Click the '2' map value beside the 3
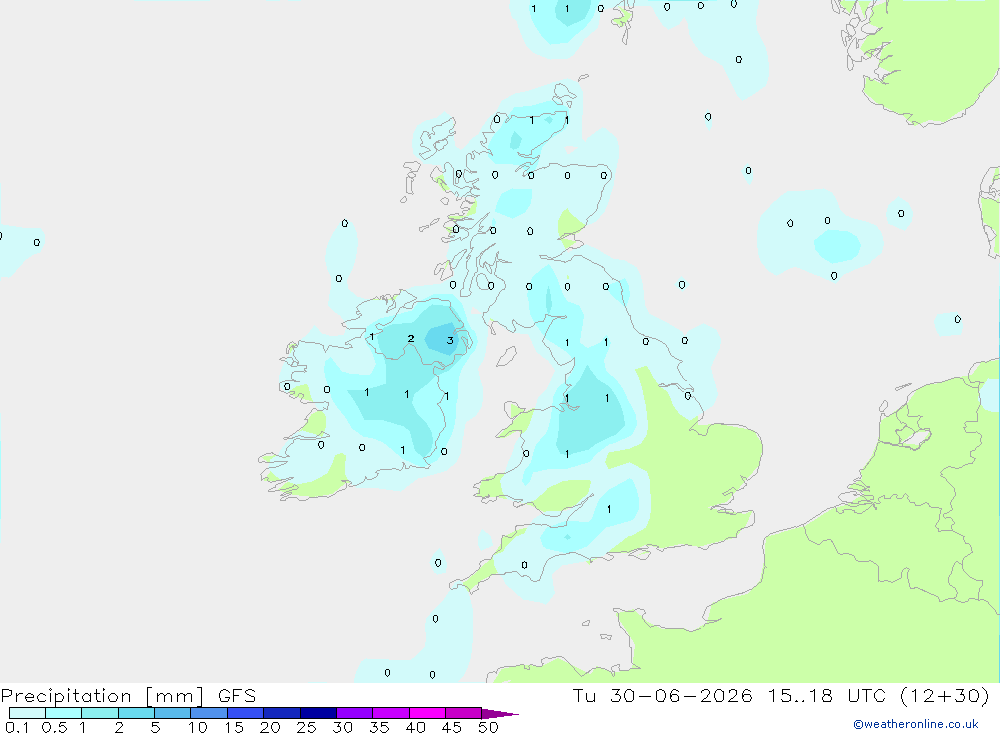 pyautogui.click(x=411, y=339)
